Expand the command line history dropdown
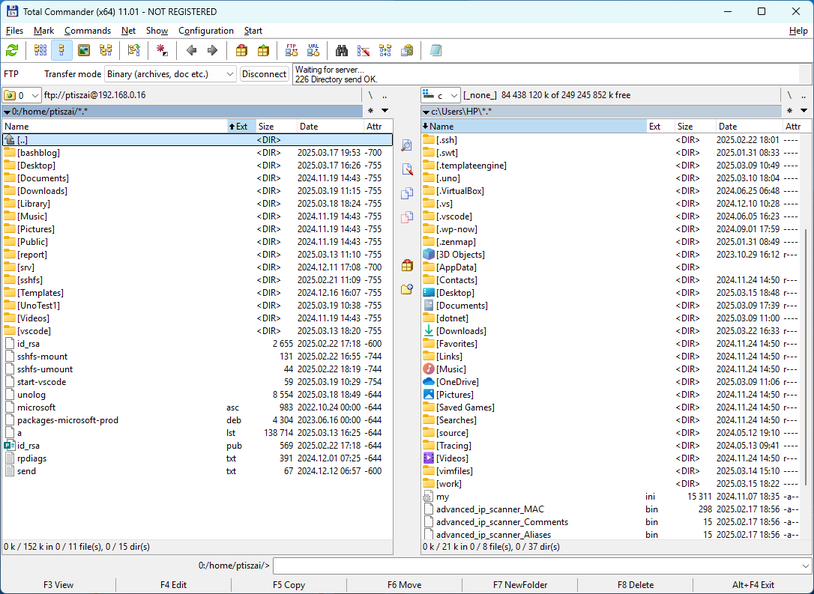This screenshot has height=594, width=814. pyautogui.click(x=805, y=565)
